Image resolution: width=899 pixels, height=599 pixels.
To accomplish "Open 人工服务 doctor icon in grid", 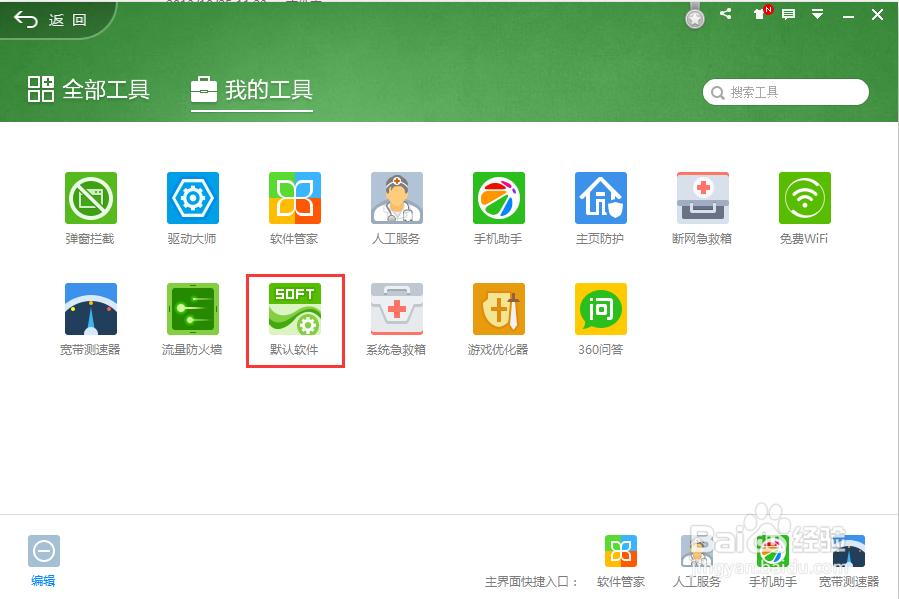I will (x=397, y=198).
